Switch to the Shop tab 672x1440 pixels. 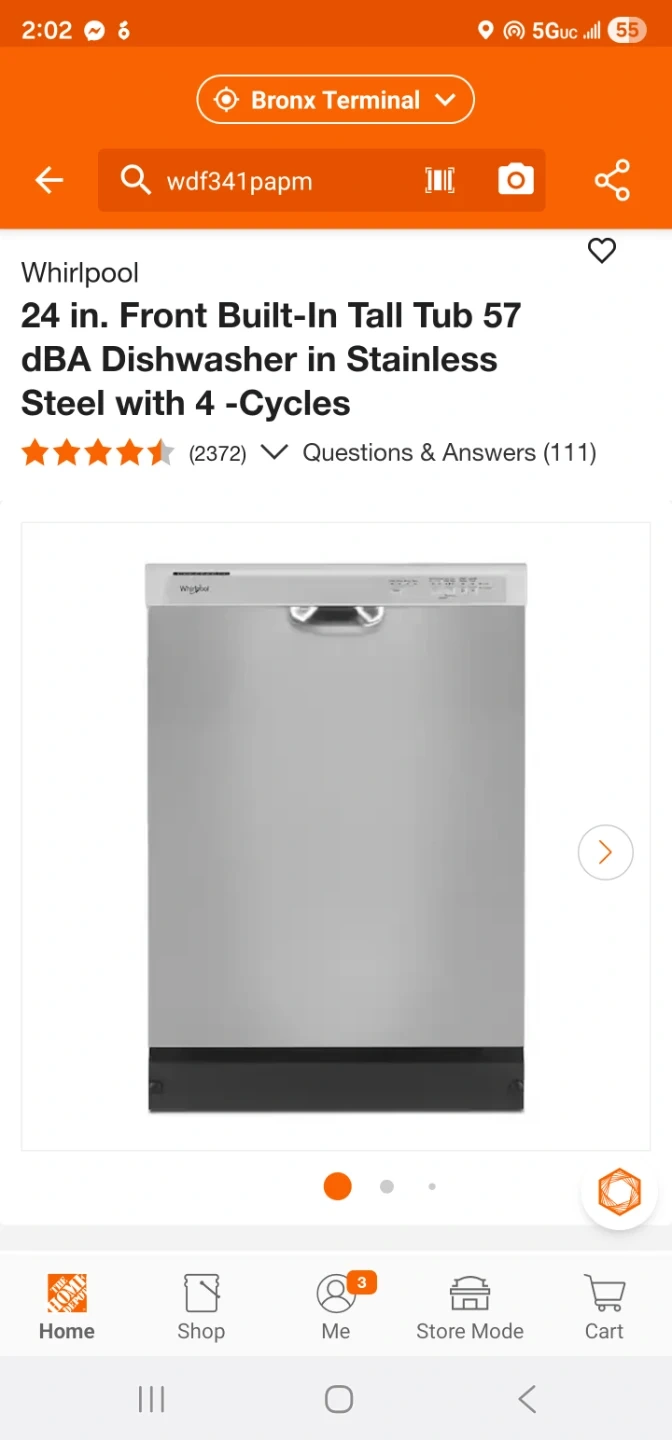[x=201, y=1307]
